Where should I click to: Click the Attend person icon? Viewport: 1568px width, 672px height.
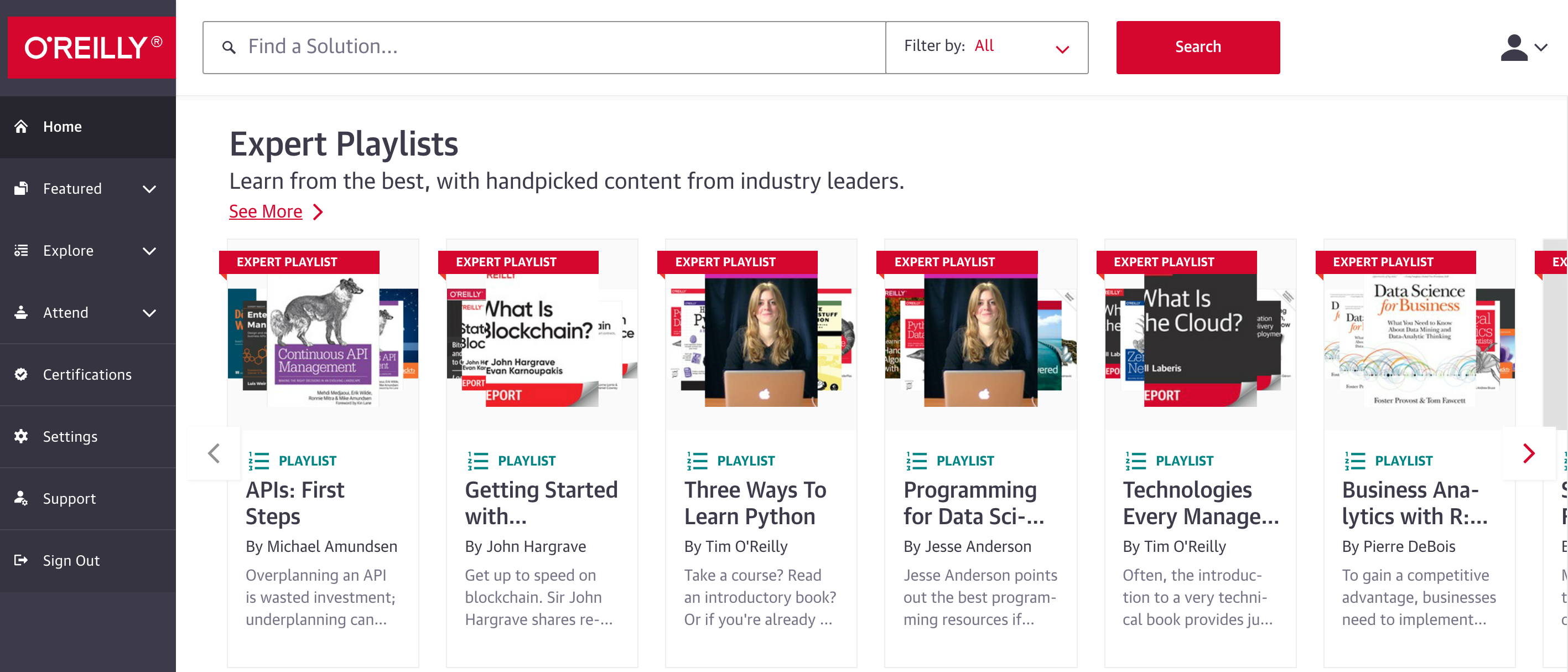pos(22,313)
